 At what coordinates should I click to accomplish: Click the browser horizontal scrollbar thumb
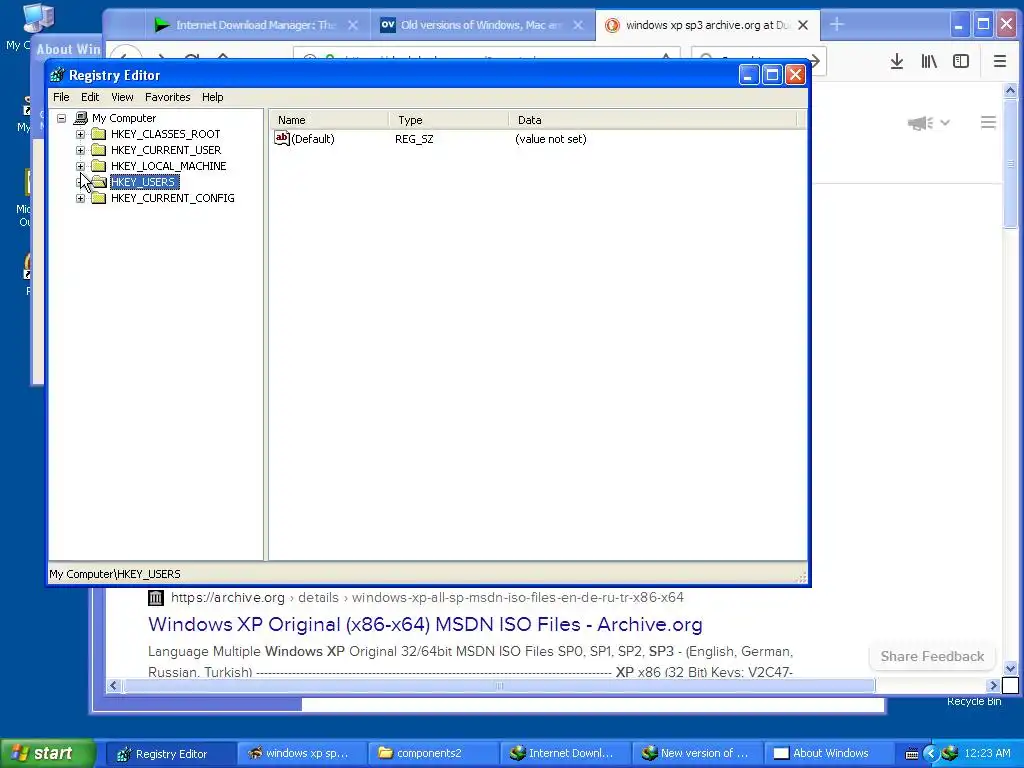click(499, 685)
